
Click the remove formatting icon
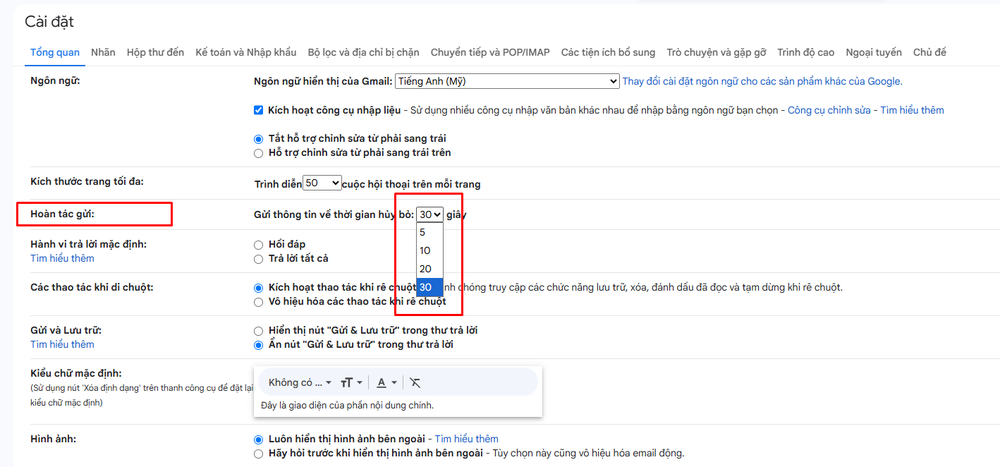(x=415, y=382)
